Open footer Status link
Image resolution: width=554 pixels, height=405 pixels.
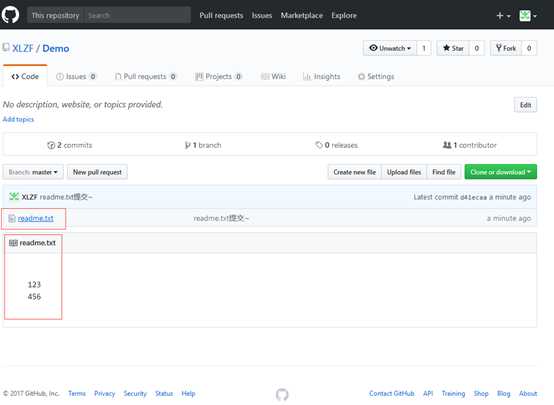pos(164,393)
